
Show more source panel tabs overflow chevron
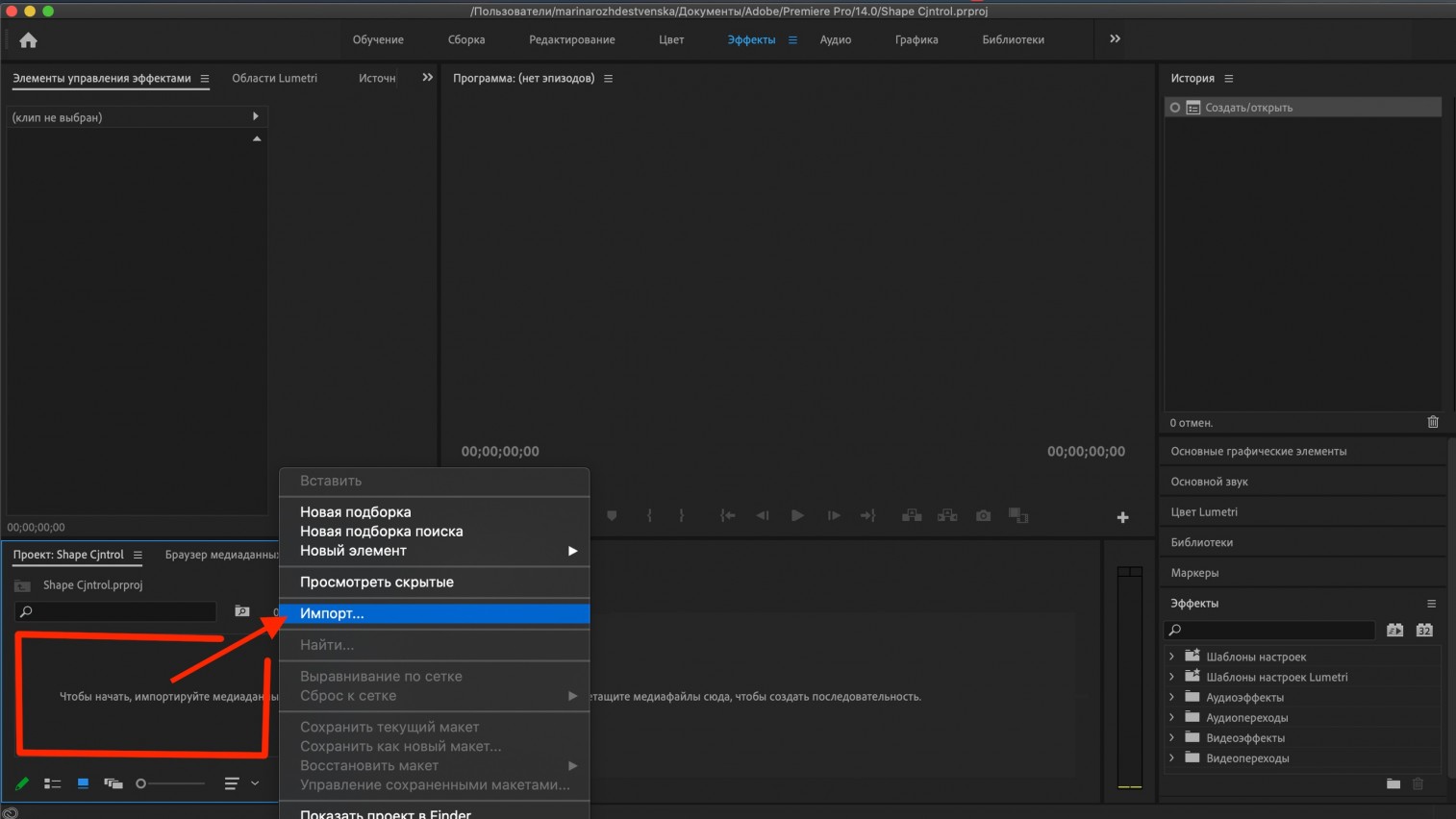427,78
